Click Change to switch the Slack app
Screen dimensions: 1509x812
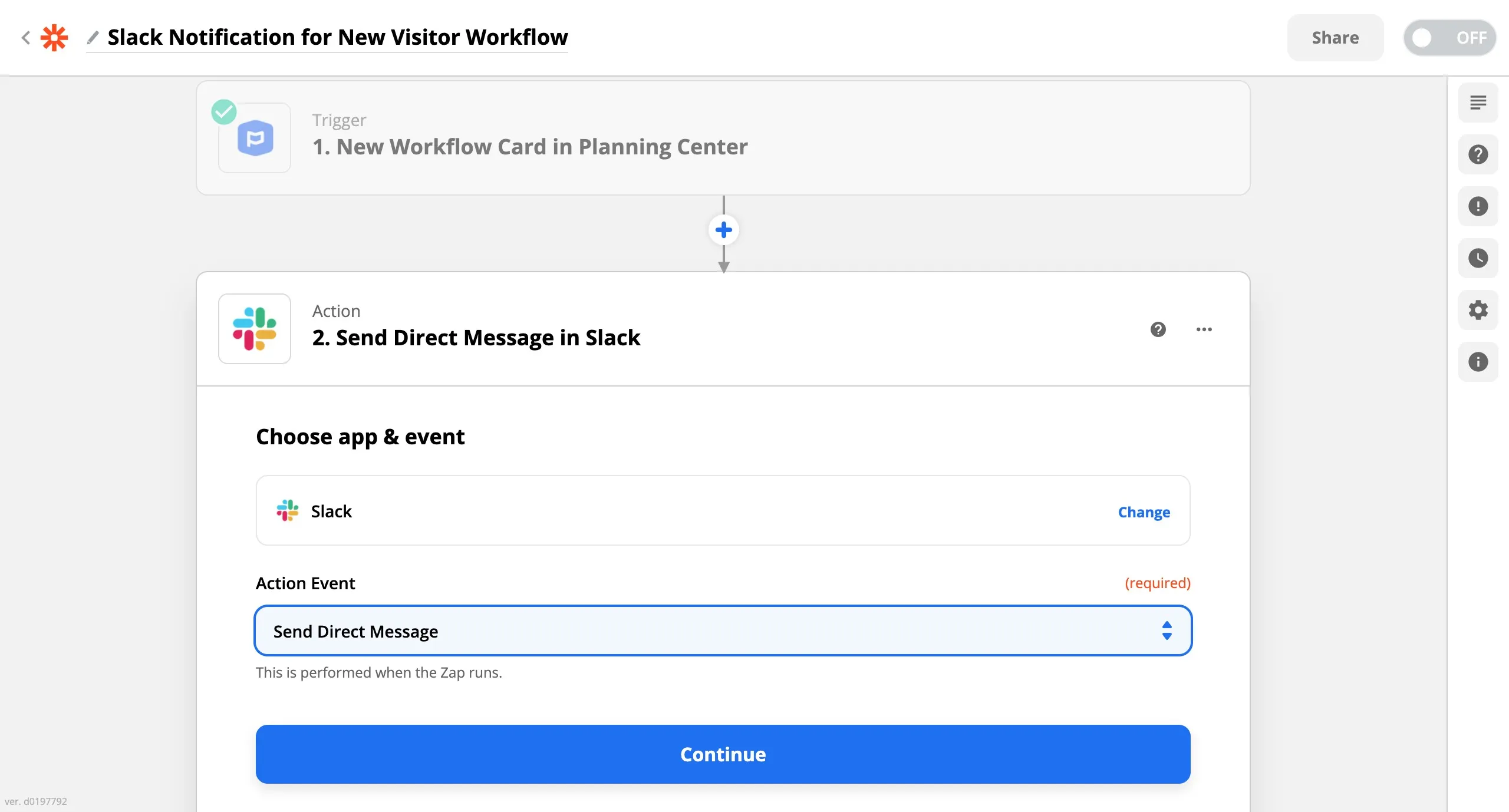1144,512
